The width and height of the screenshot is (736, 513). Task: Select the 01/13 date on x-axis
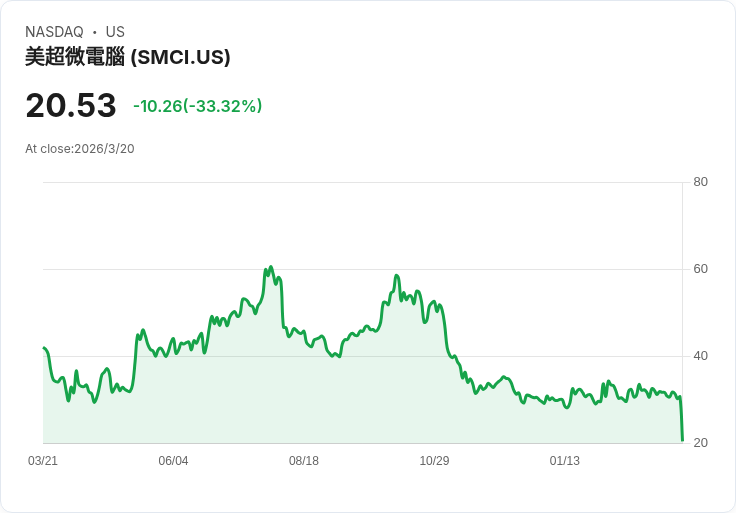[565, 461]
